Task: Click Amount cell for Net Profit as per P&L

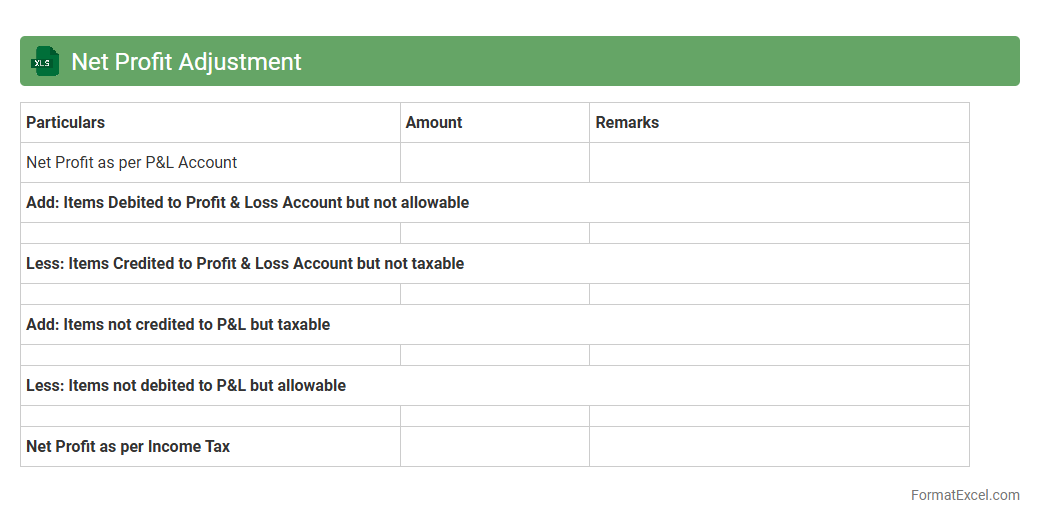Action: pos(494,162)
